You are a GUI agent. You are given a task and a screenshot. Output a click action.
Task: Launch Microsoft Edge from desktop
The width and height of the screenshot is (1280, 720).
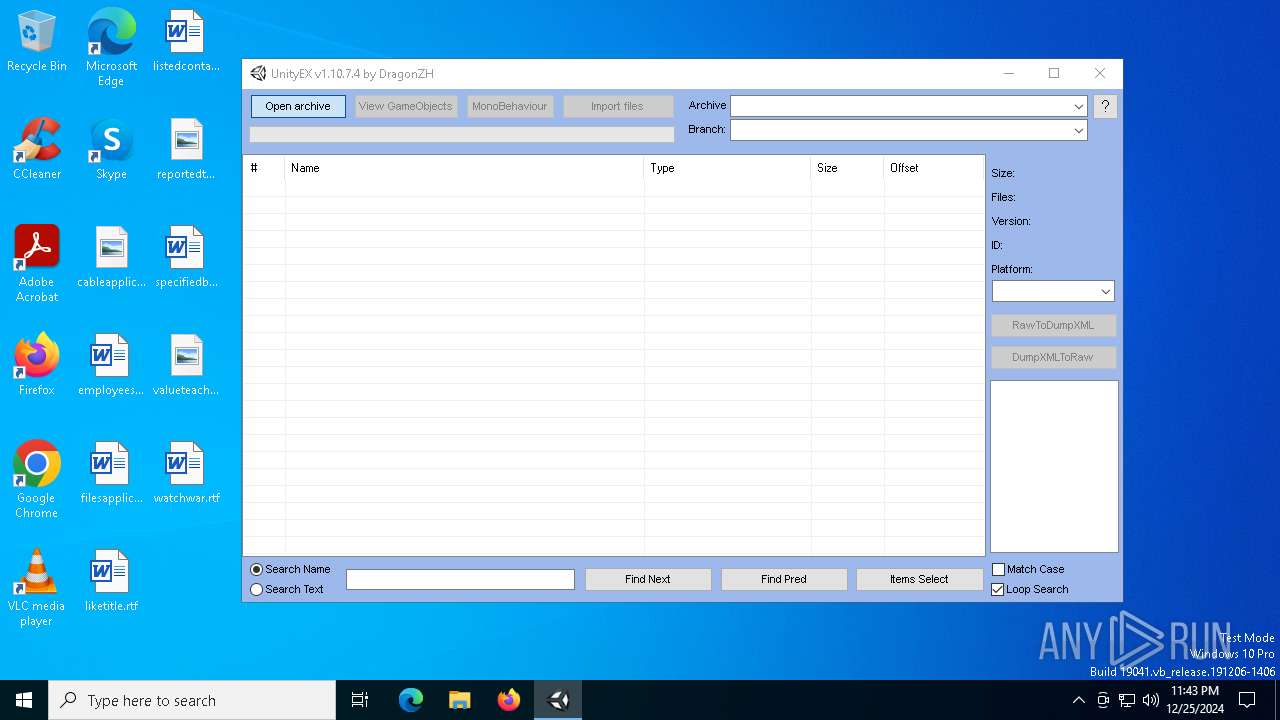click(111, 48)
